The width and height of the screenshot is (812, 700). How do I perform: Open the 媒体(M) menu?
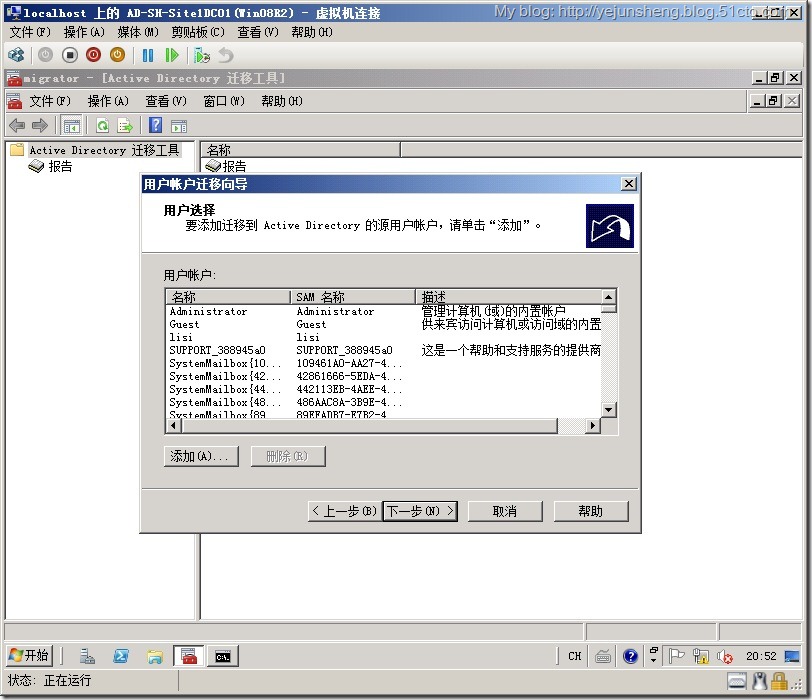tap(138, 32)
